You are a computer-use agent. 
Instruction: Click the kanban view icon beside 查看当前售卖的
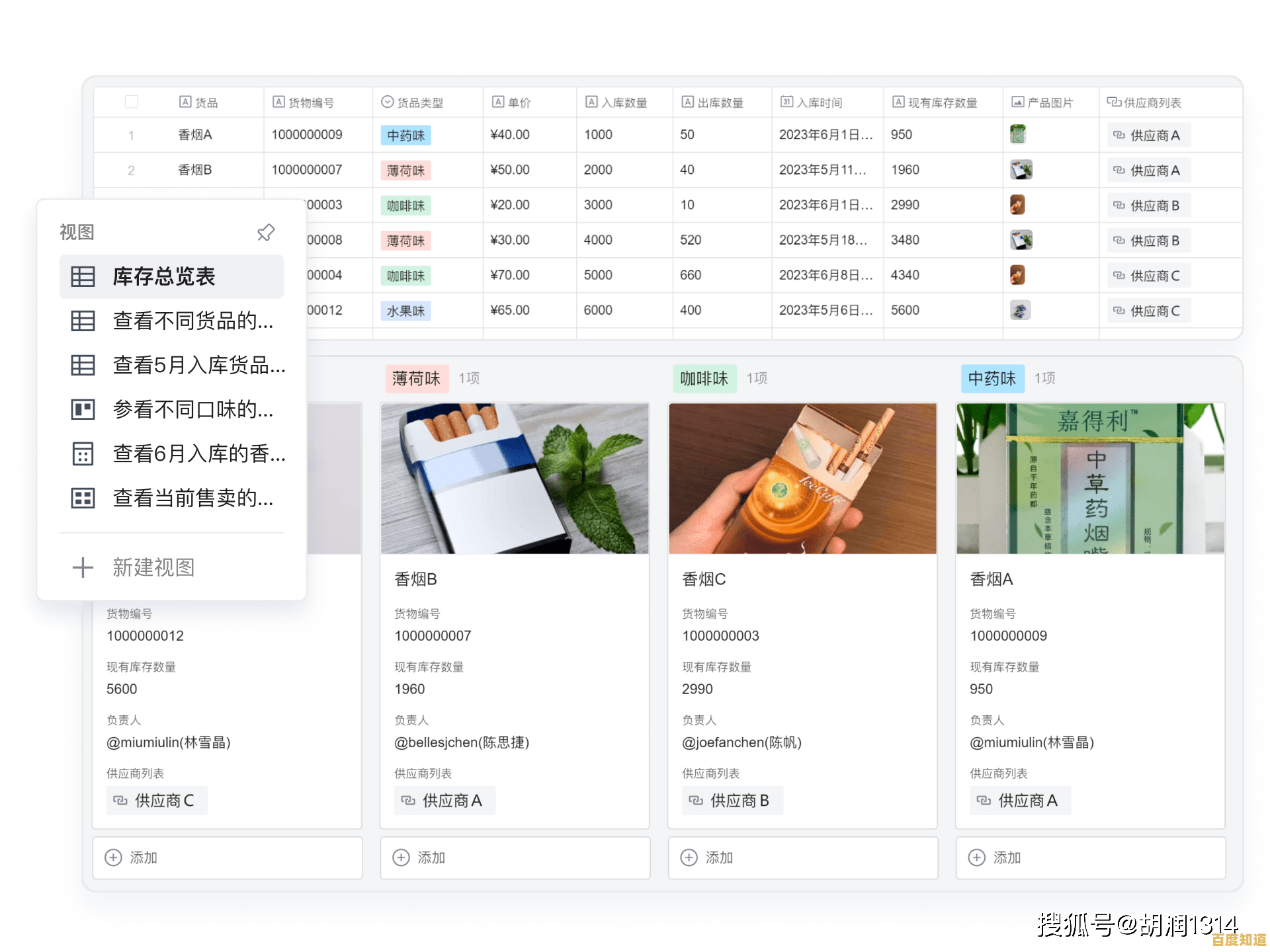83,498
